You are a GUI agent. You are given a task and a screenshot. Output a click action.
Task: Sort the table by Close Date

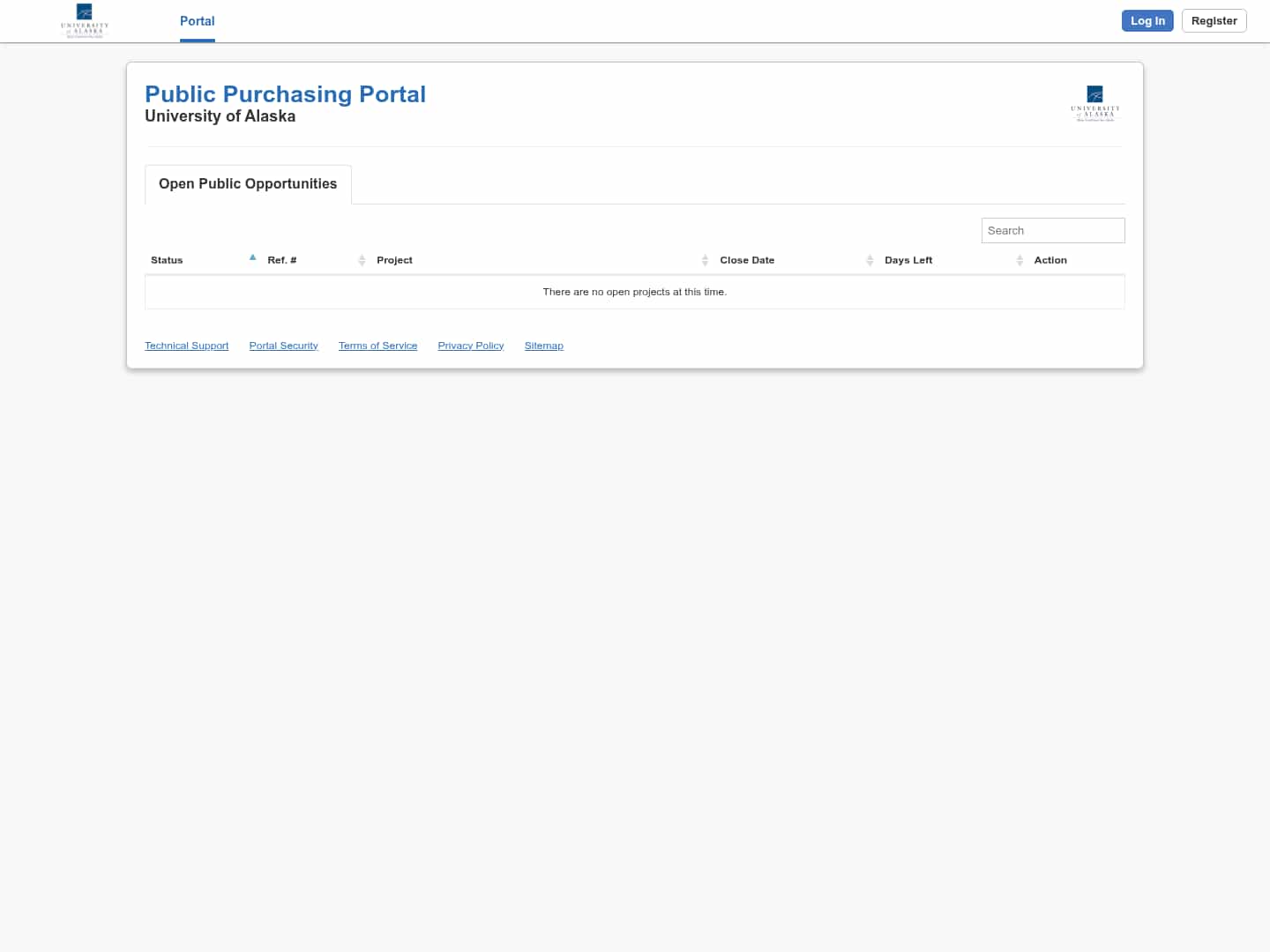[x=747, y=260]
